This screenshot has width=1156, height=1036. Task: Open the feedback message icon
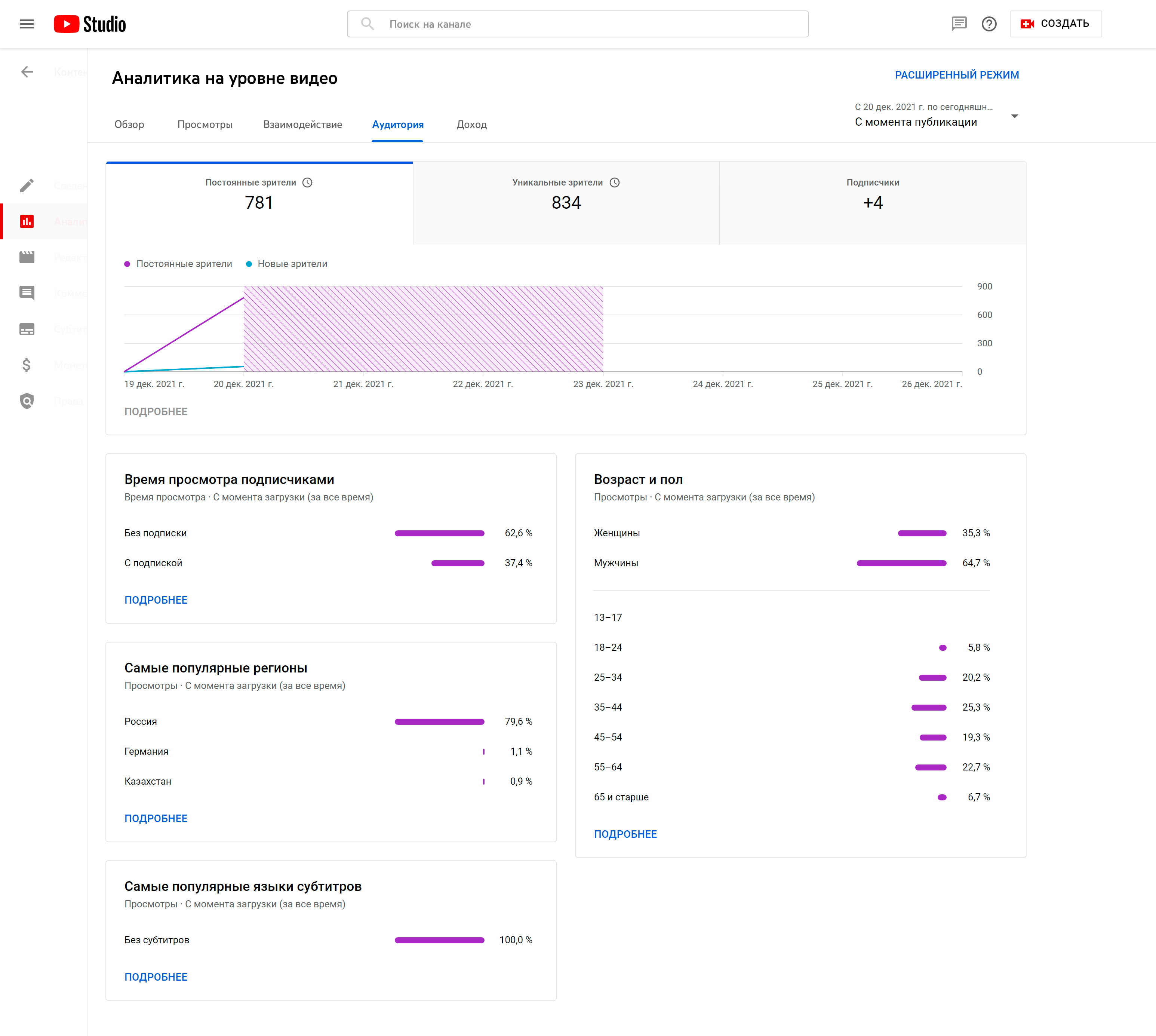click(959, 24)
